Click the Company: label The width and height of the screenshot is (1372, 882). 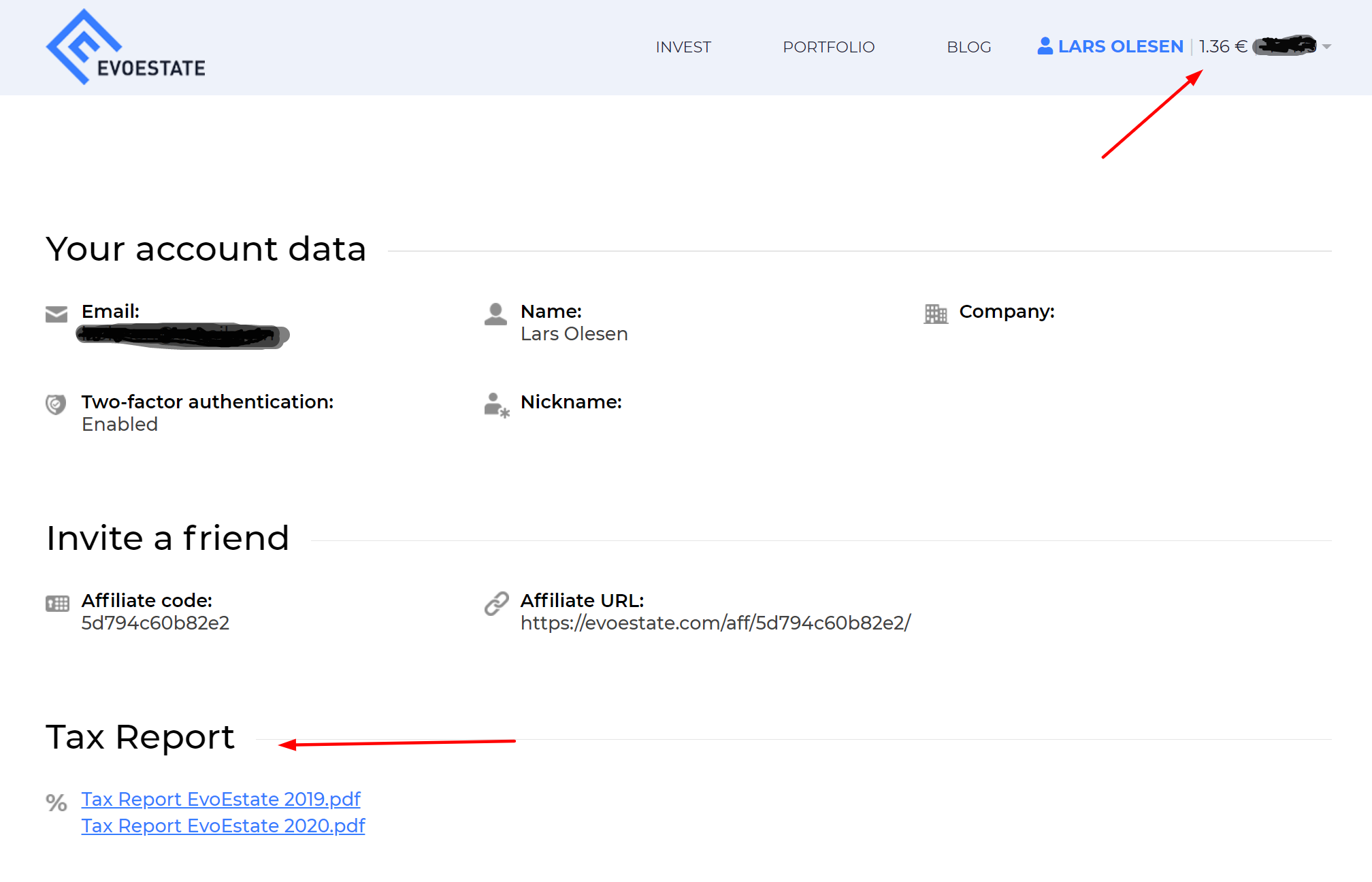1007,312
